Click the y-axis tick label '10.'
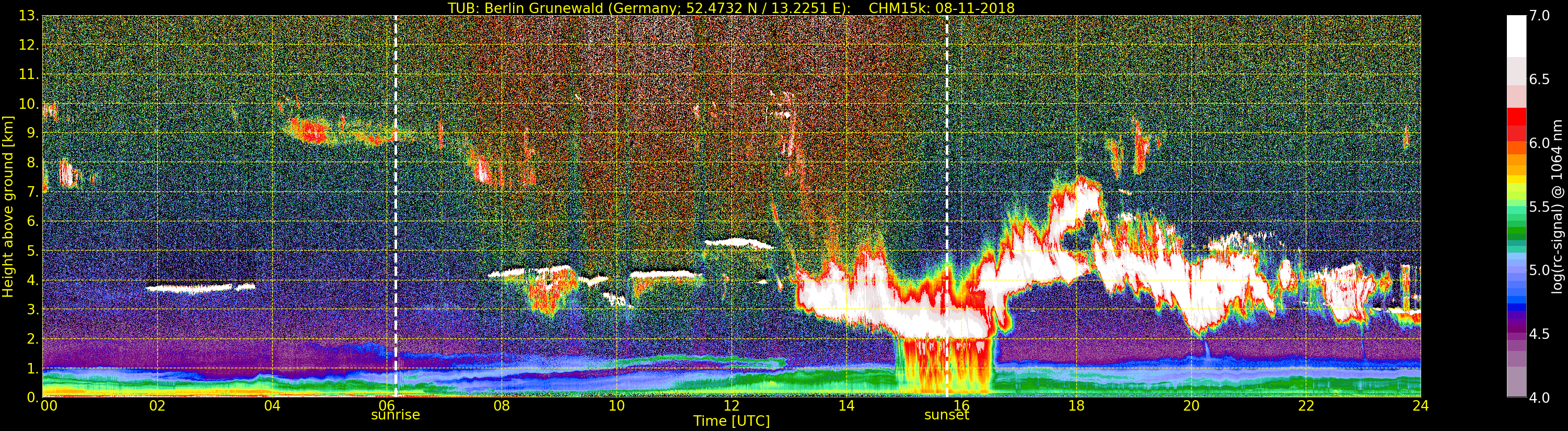Screen dimensions: 1568x431 pos(29,104)
